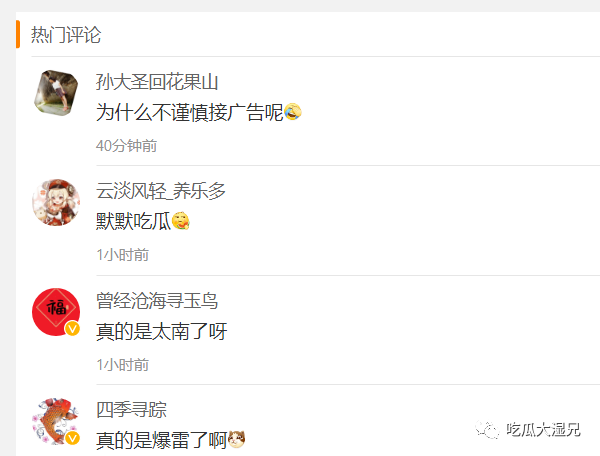Click the WeChat logo in the watermark
600x456 pixels.
click(x=487, y=430)
